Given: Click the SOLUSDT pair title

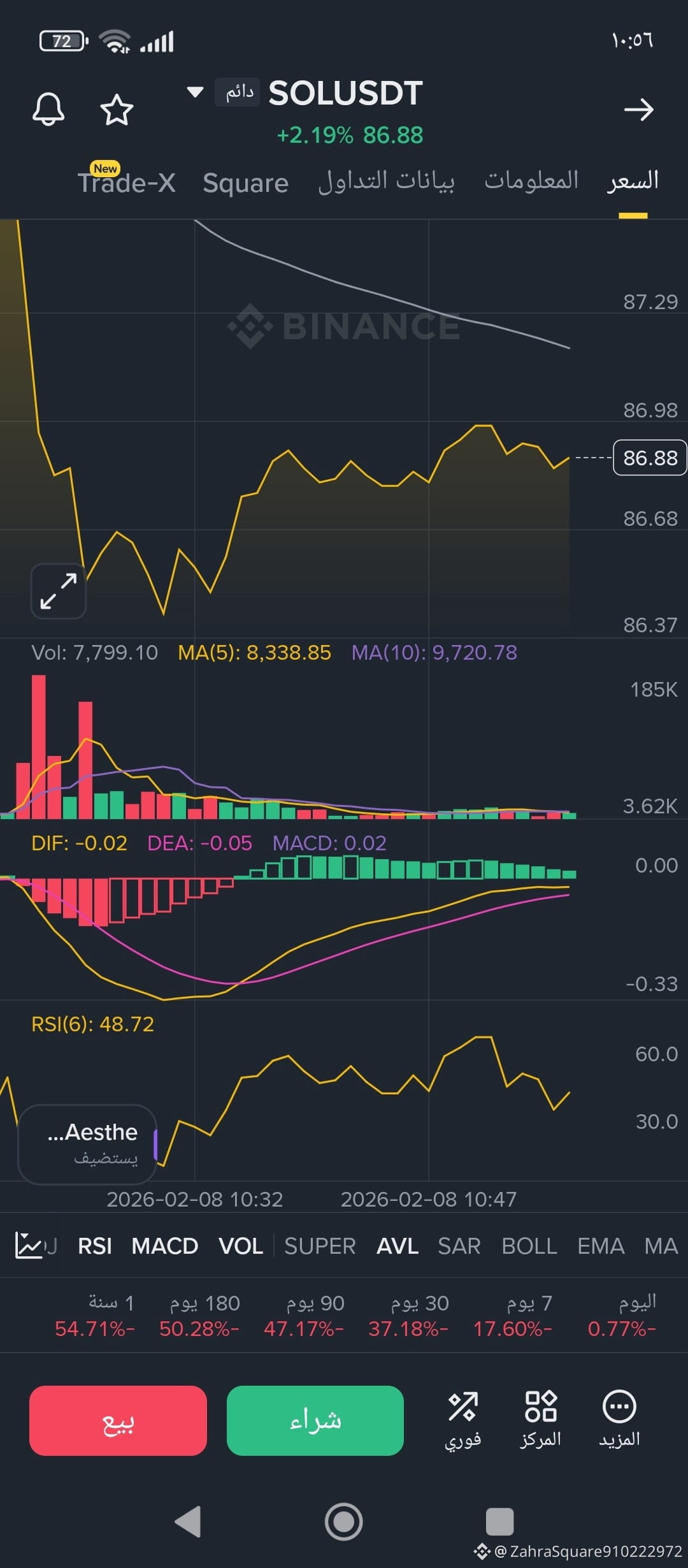Looking at the screenshot, I should (x=345, y=93).
